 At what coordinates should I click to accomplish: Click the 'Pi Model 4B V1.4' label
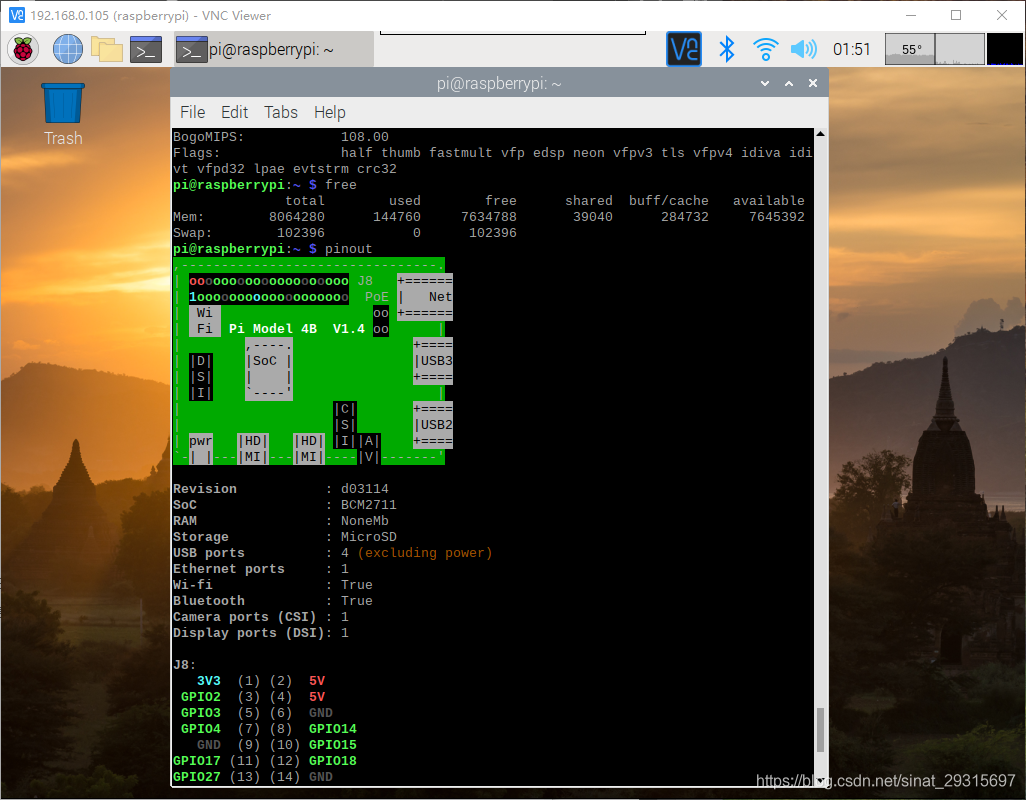(296, 328)
